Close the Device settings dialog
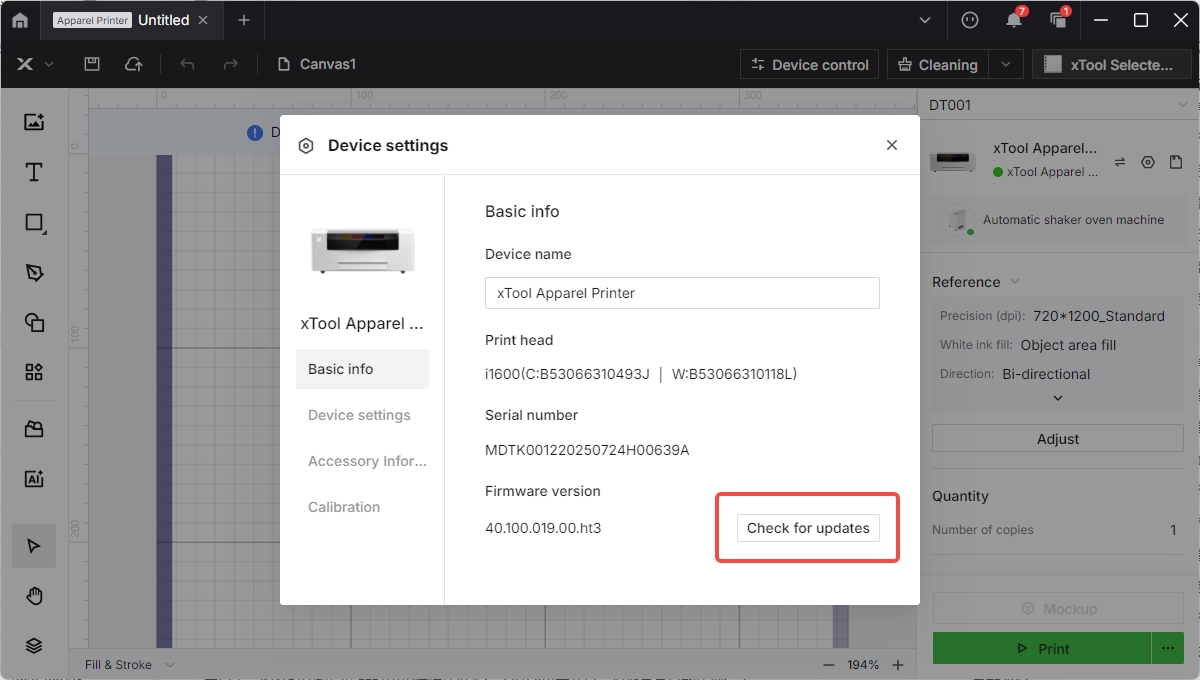Viewport: 1200px width, 680px height. point(892,145)
